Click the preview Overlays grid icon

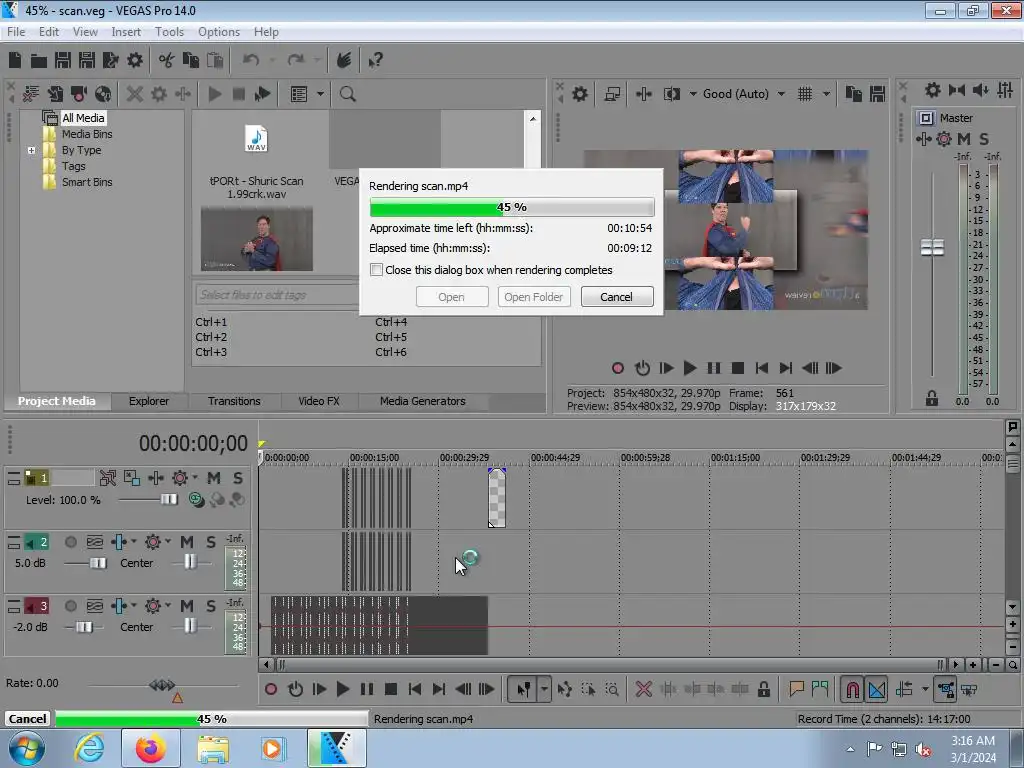(805, 94)
